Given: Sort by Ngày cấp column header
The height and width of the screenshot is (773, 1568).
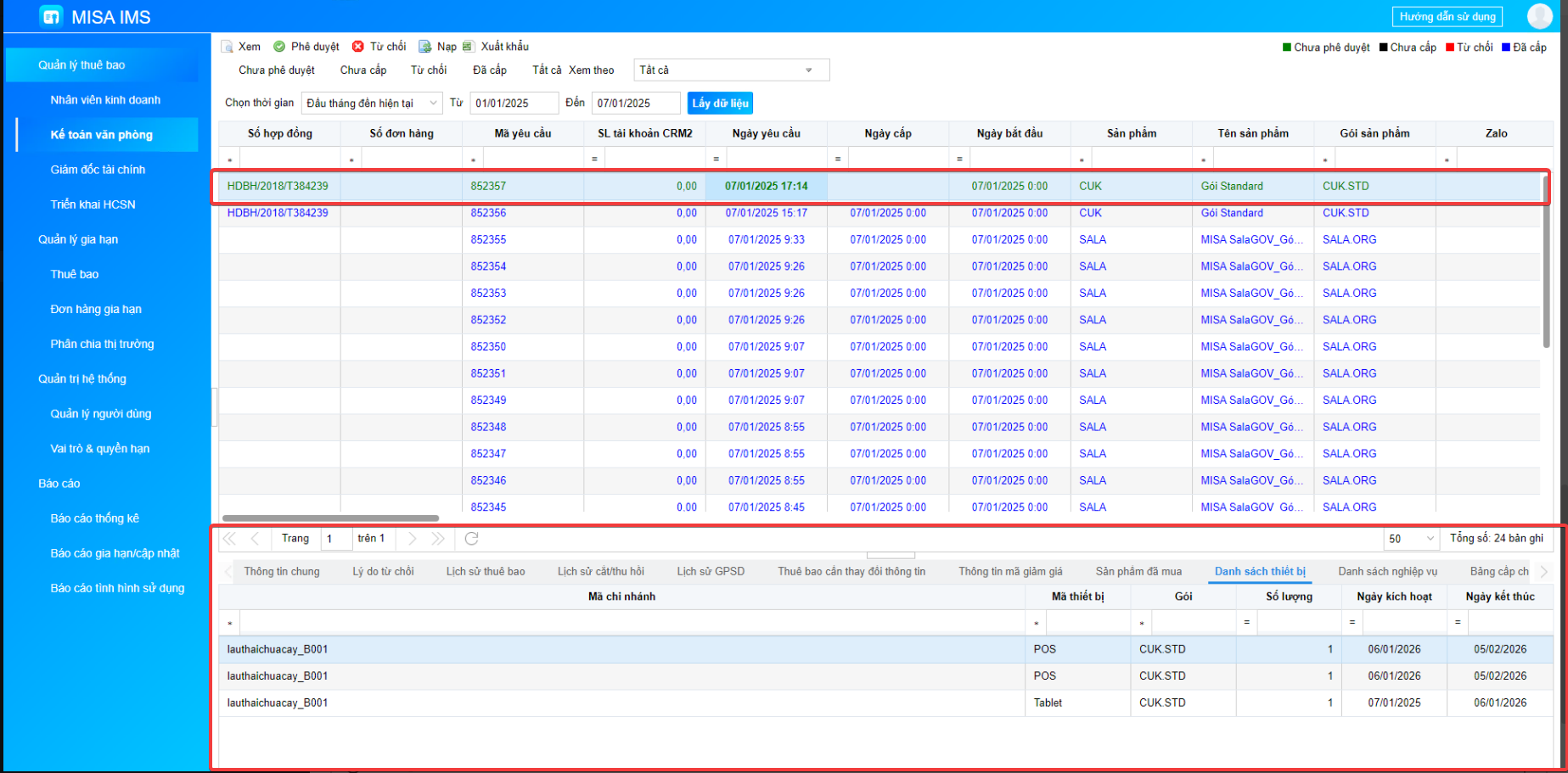Looking at the screenshot, I should point(888,133).
